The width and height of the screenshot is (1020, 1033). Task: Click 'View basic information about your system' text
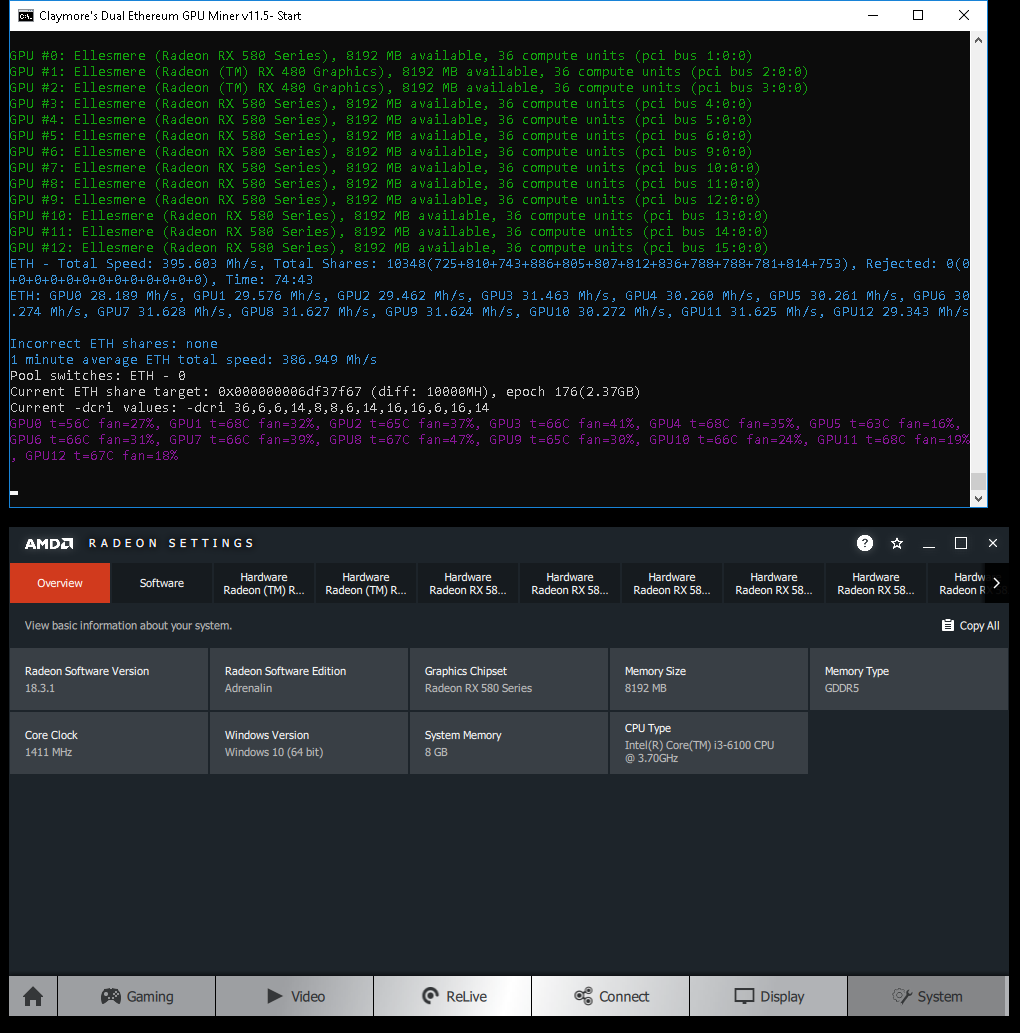click(x=128, y=625)
